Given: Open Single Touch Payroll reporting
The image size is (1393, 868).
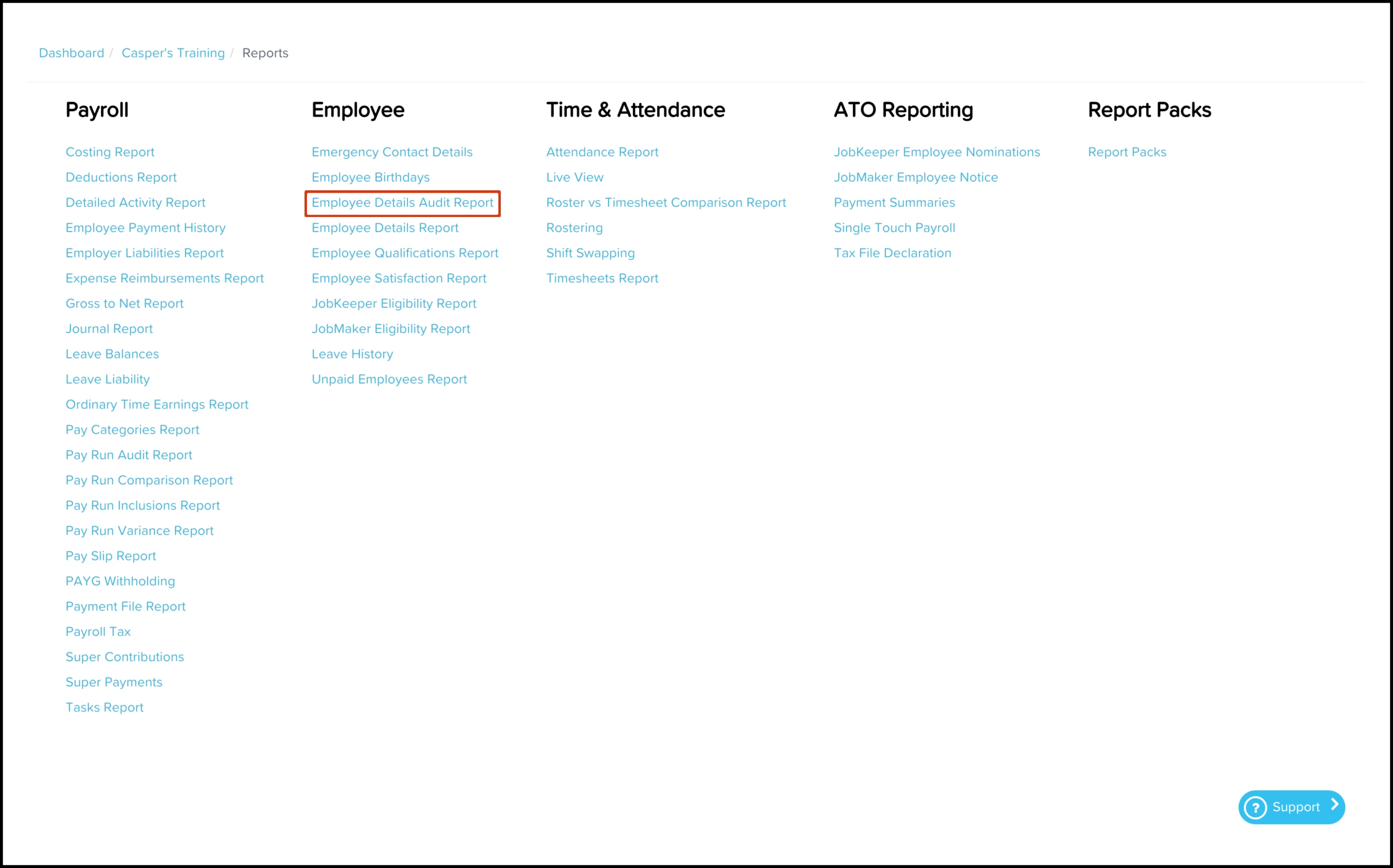Looking at the screenshot, I should [x=894, y=228].
